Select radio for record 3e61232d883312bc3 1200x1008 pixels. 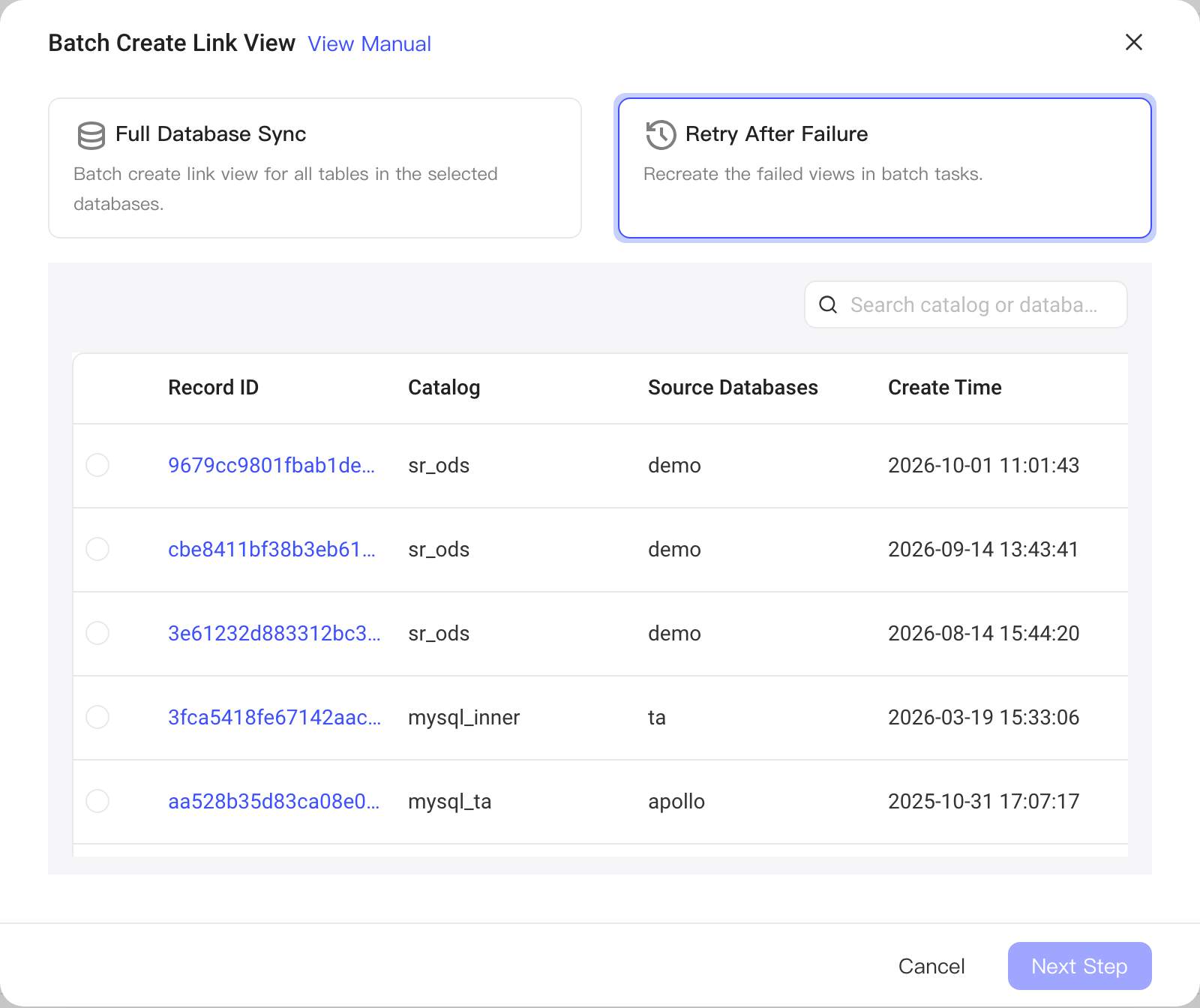97,633
